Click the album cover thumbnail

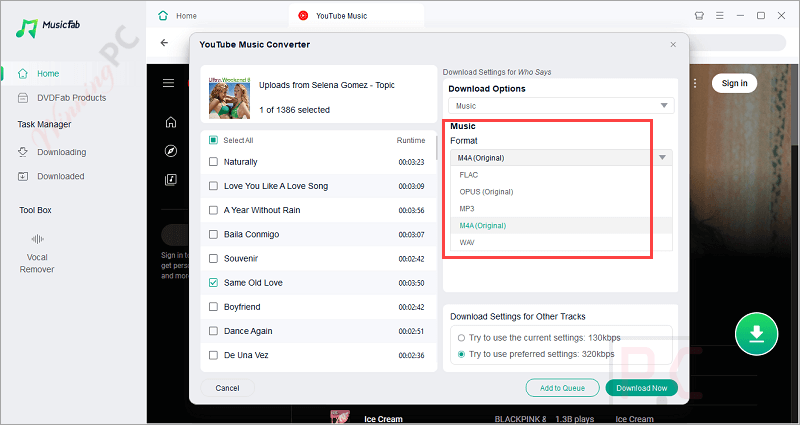[230, 98]
